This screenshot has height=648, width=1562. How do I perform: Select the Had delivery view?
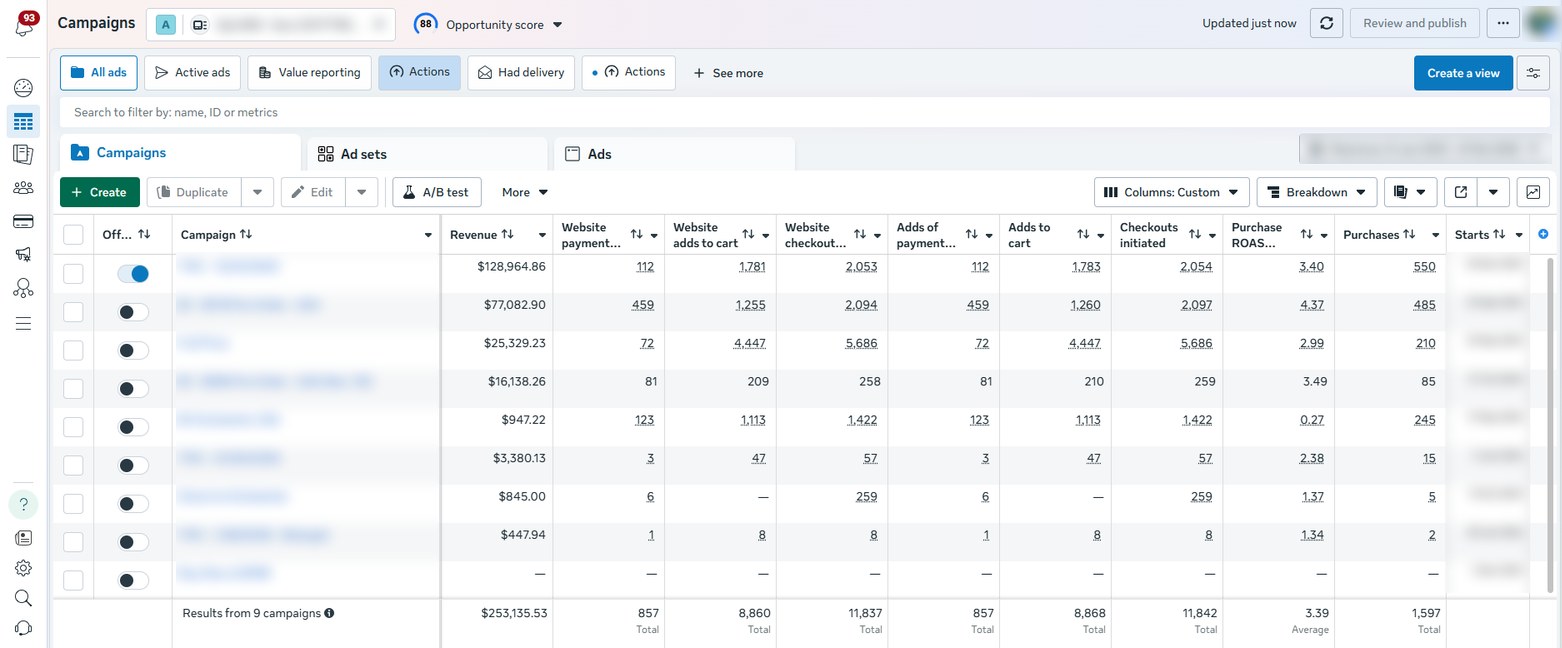click(x=521, y=73)
